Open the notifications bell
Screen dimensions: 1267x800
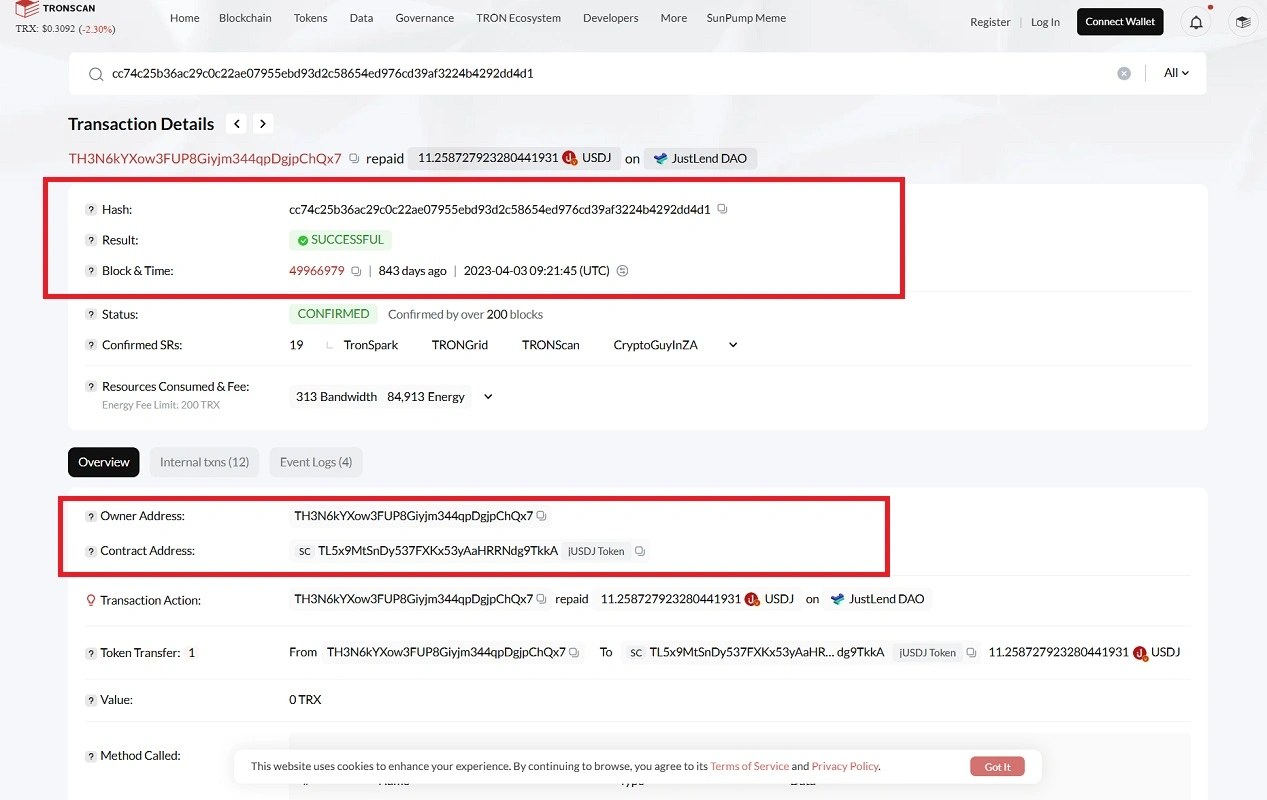coord(1196,22)
